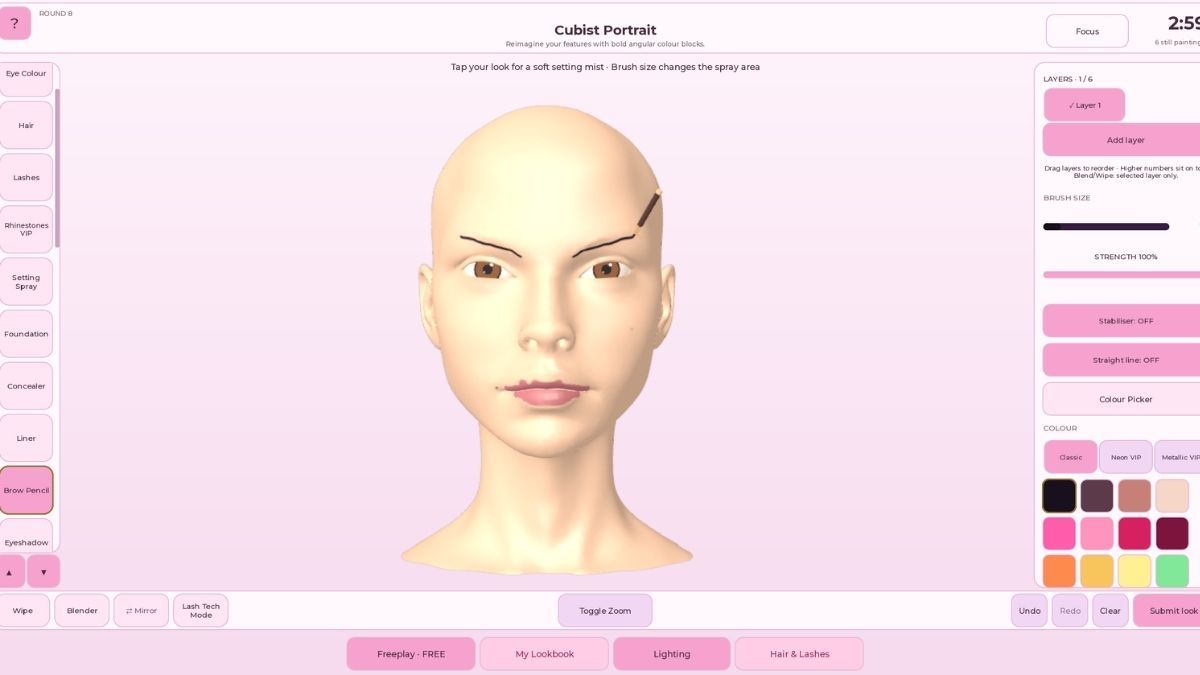Open the Lighting tab
The width and height of the screenshot is (1200, 675).
[x=671, y=654]
